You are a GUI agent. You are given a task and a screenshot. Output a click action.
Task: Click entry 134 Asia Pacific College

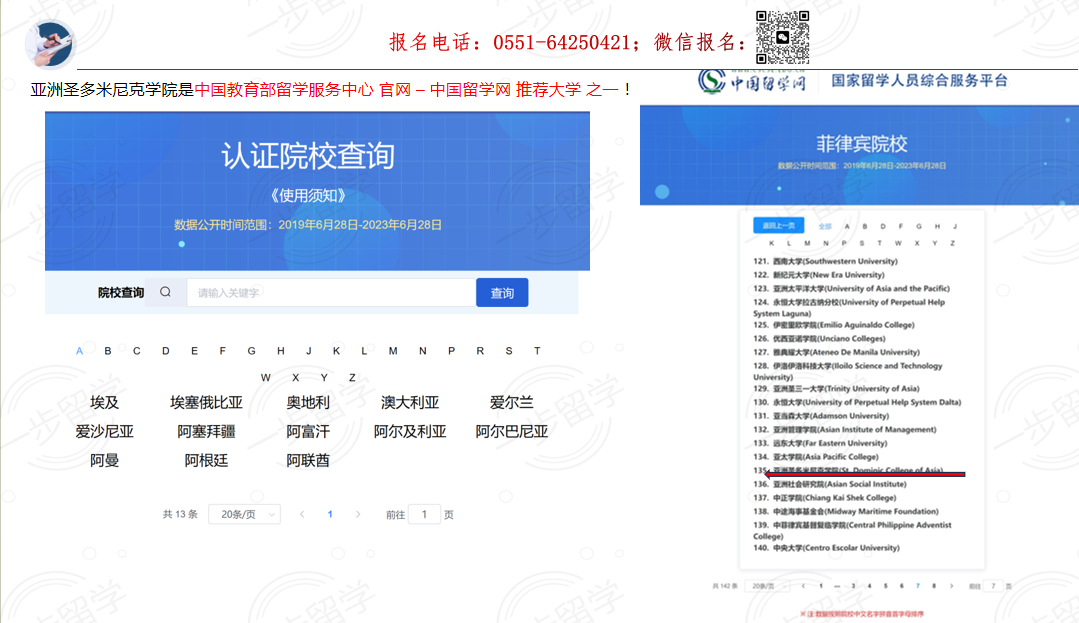point(815,457)
